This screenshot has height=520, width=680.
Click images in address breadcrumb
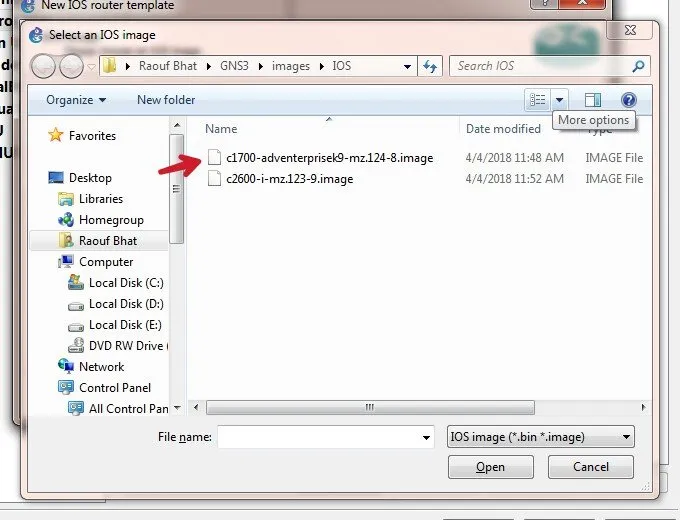pos(291,66)
